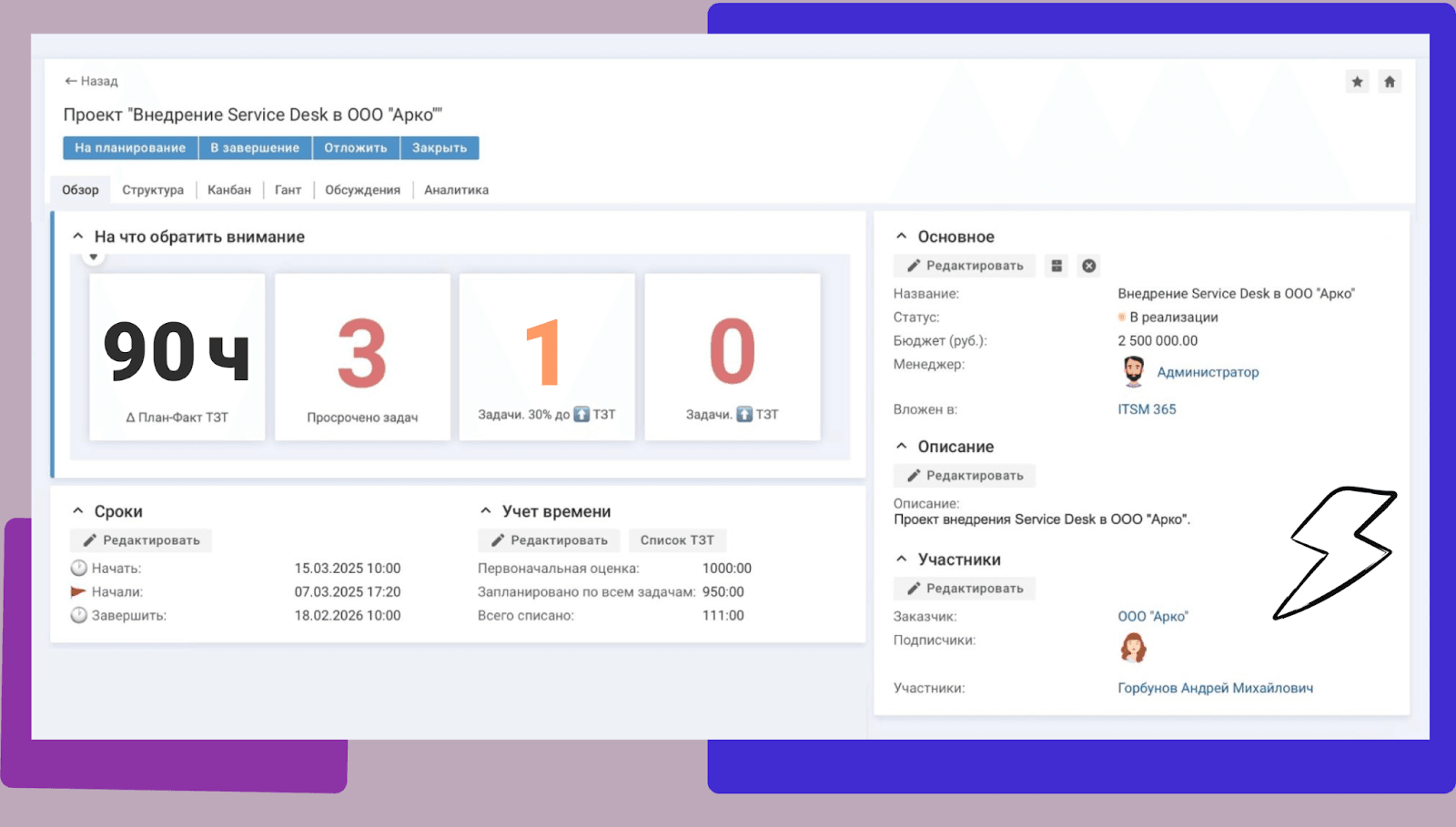Switch to the Канбан tab
This screenshot has width=1456, height=827.
228,189
